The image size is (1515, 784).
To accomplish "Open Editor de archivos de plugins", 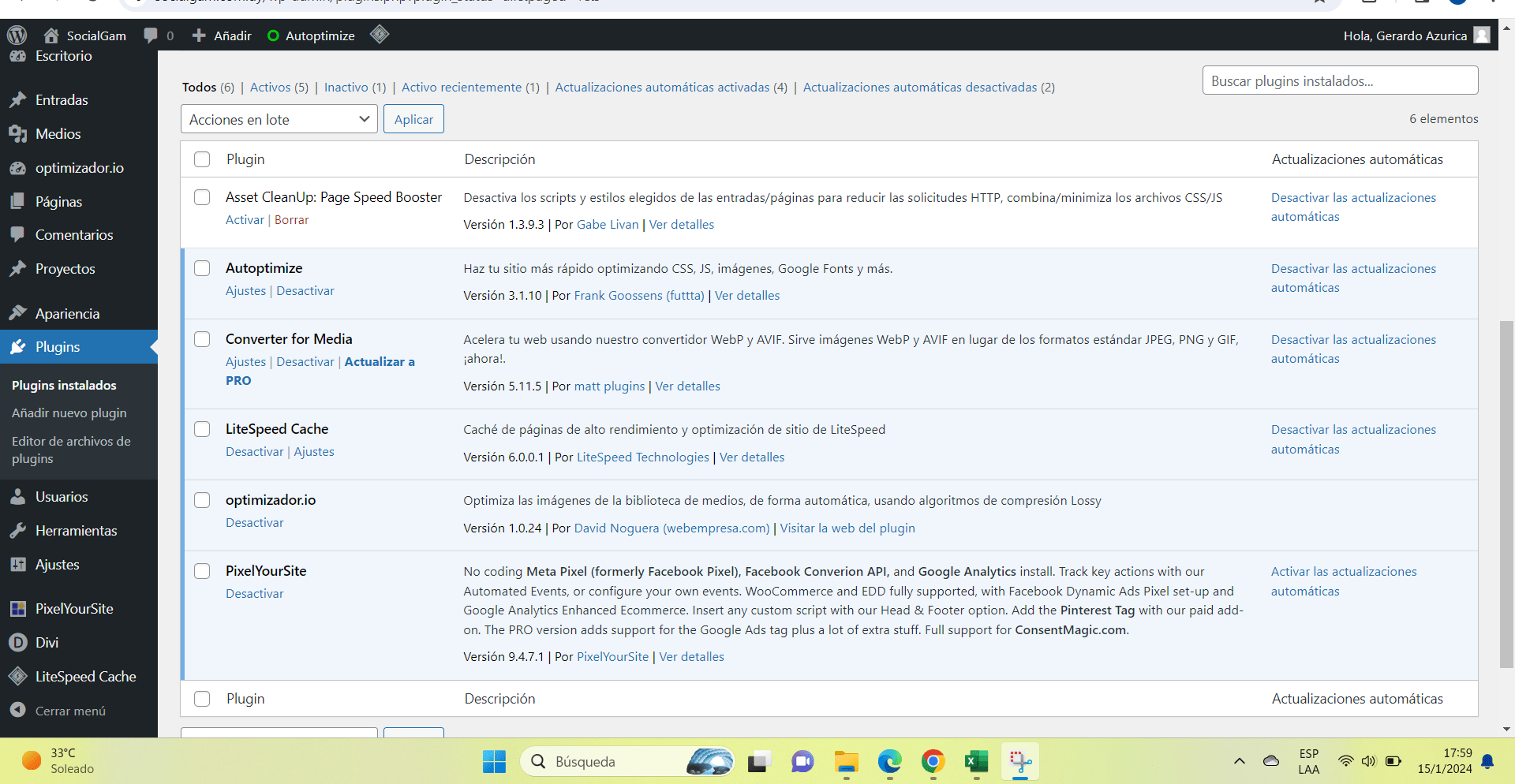I will click(x=71, y=450).
